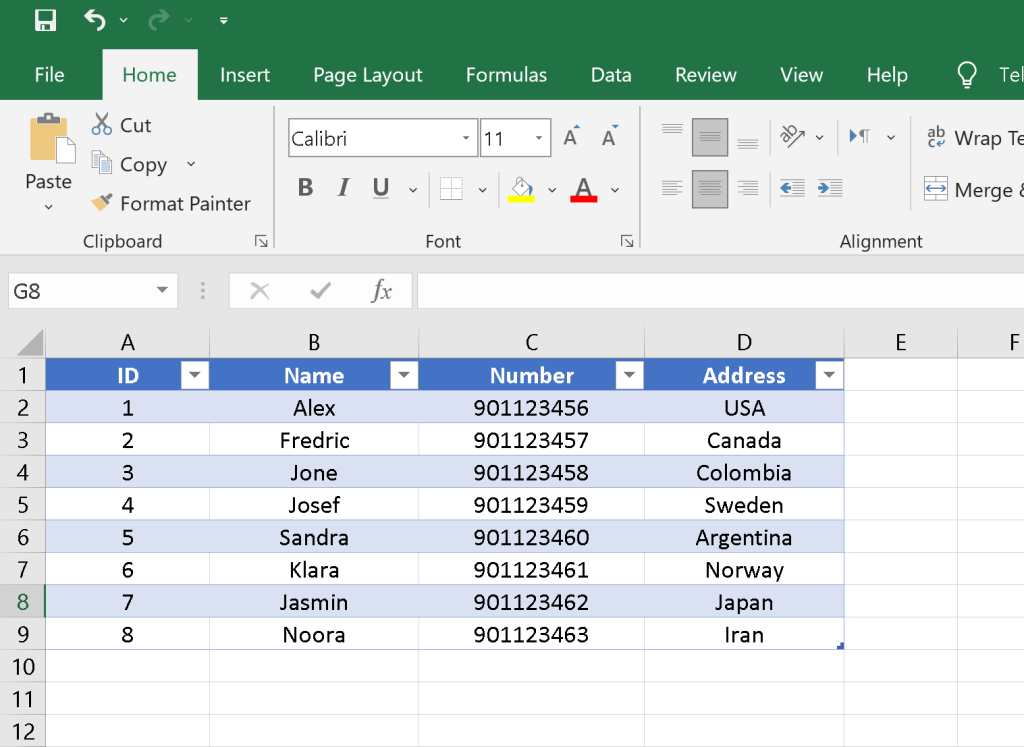Click the Cancel X formula bar icon
This screenshot has width=1024, height=747.
coord(260,291)
